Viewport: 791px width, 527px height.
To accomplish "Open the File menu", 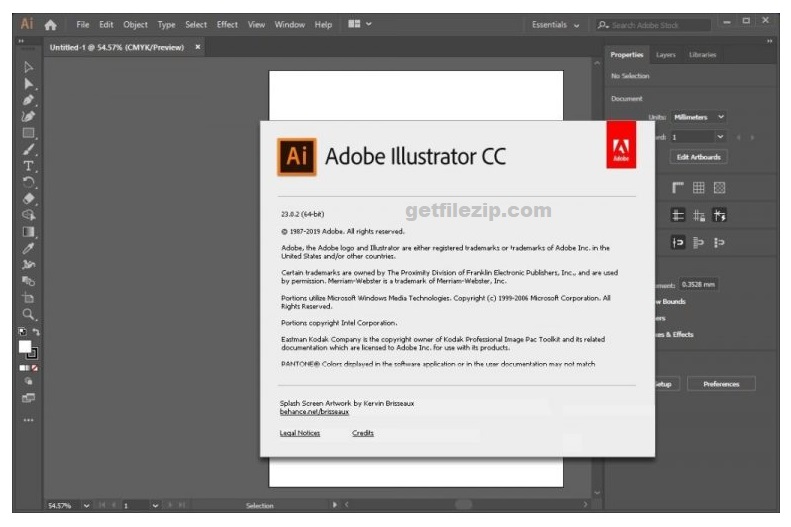I will click(x=83, y=25).
